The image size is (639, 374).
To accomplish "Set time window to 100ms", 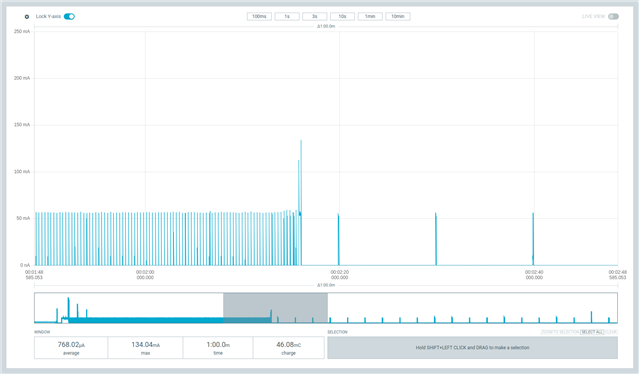I will point(259,16).
